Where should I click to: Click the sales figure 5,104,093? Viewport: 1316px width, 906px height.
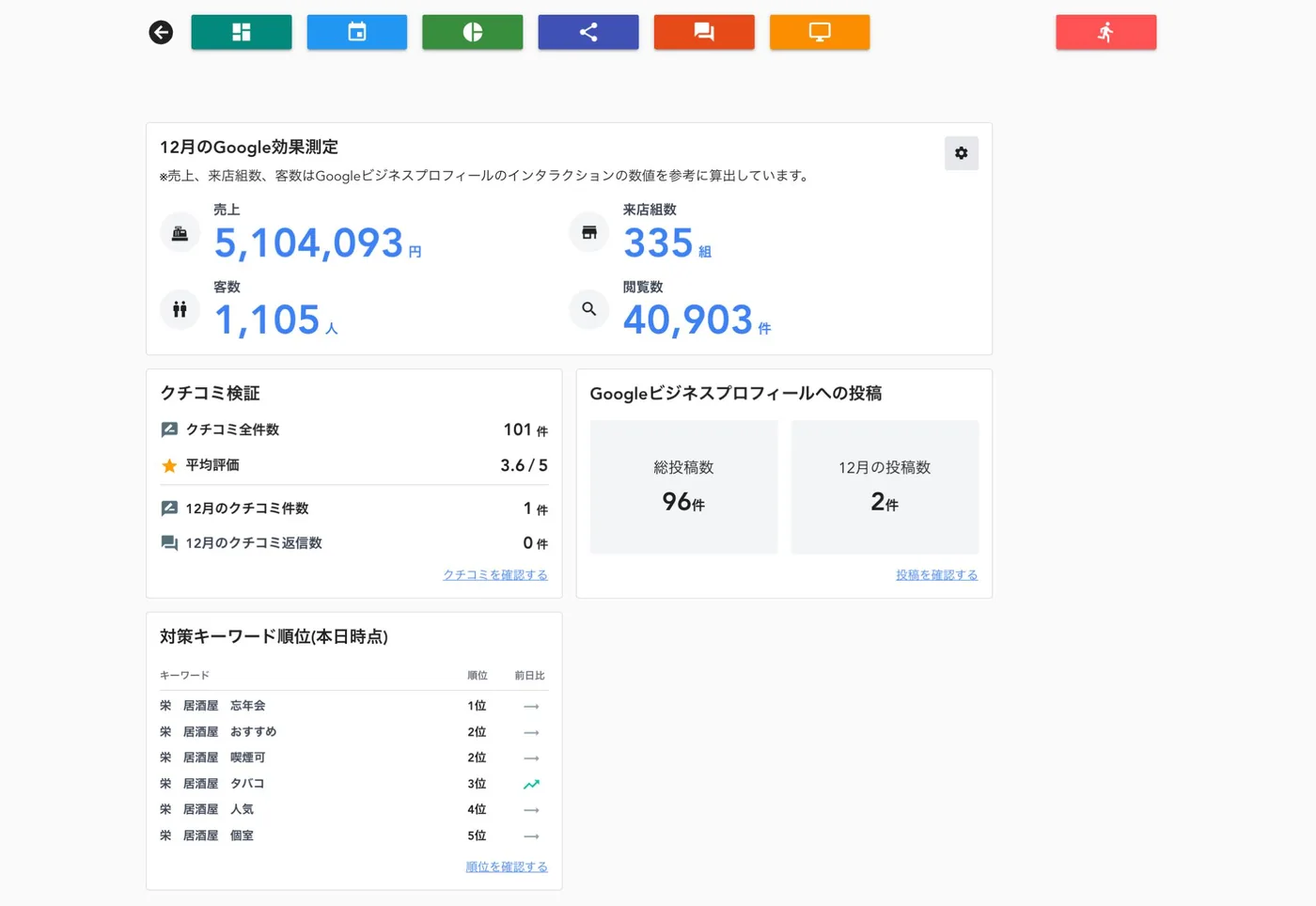[309, 243]
